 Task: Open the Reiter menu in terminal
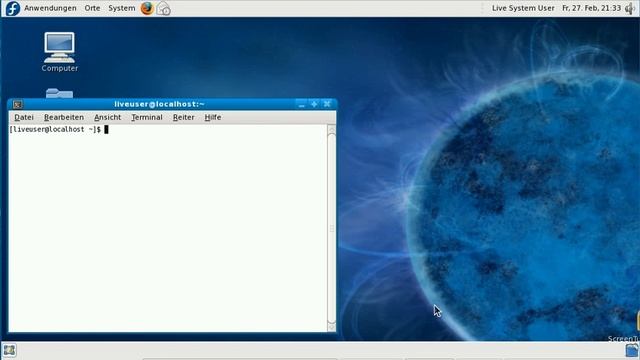184,117
